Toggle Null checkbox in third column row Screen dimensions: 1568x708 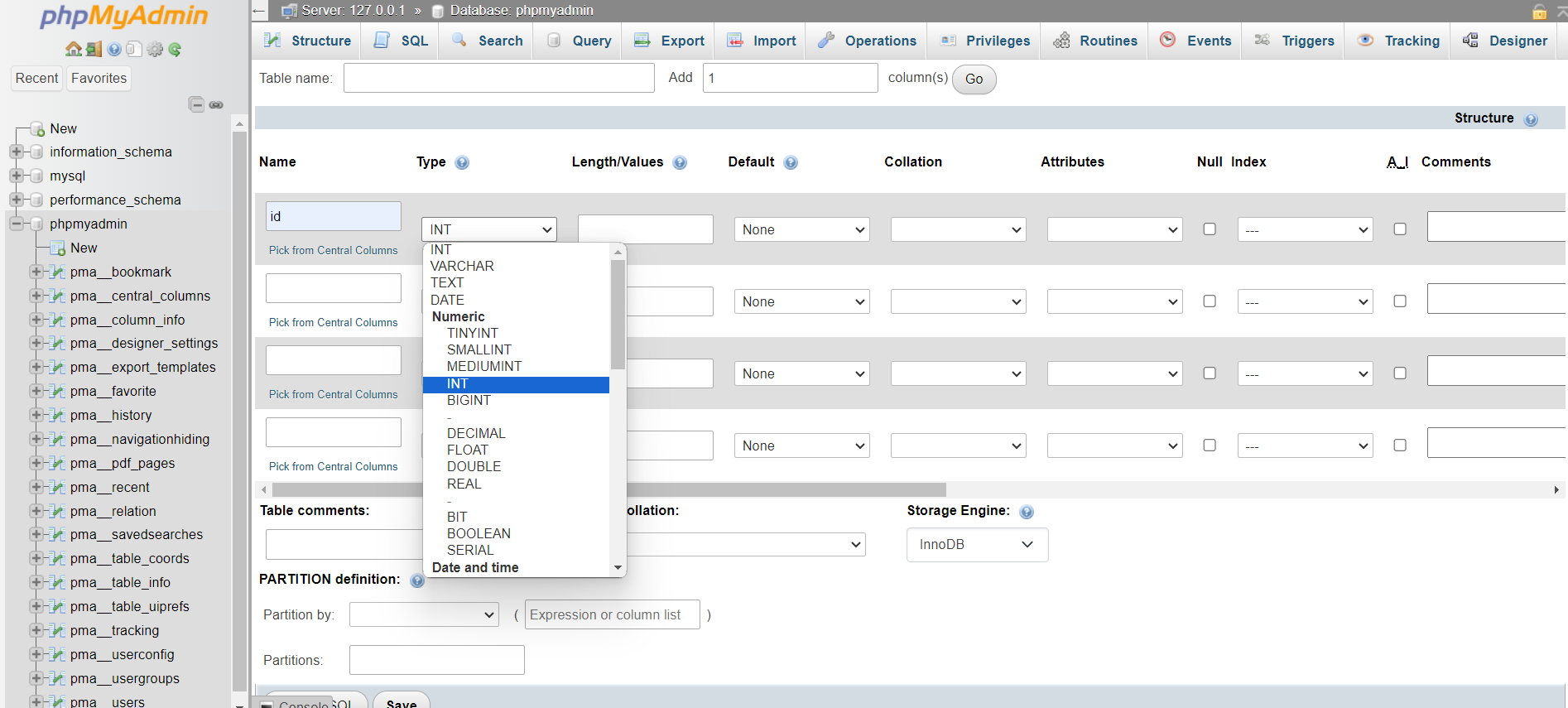(x=1210, y=373)
